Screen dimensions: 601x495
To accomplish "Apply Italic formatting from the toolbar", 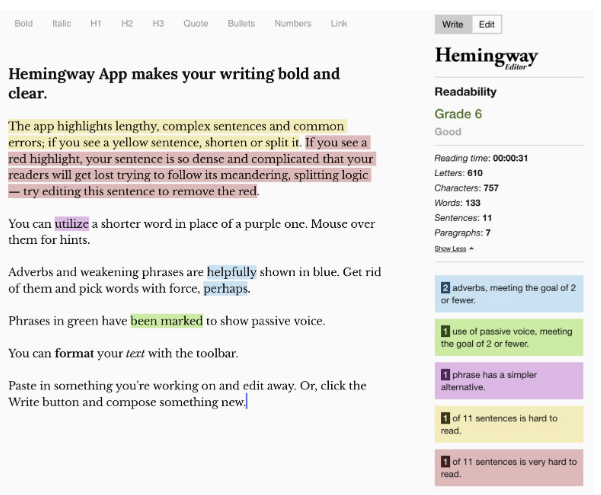I will click(x=61, y=23).
